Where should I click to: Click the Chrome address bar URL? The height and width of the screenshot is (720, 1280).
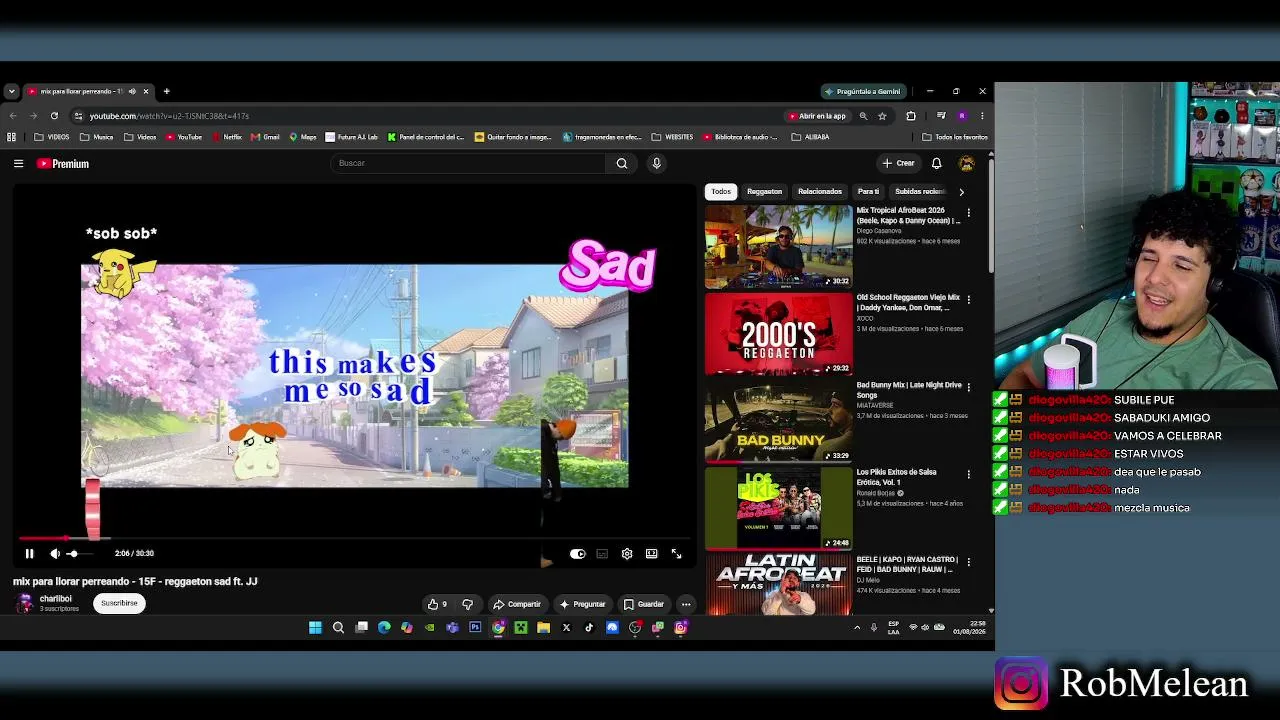pyautogui.click(x=169, y=116)
